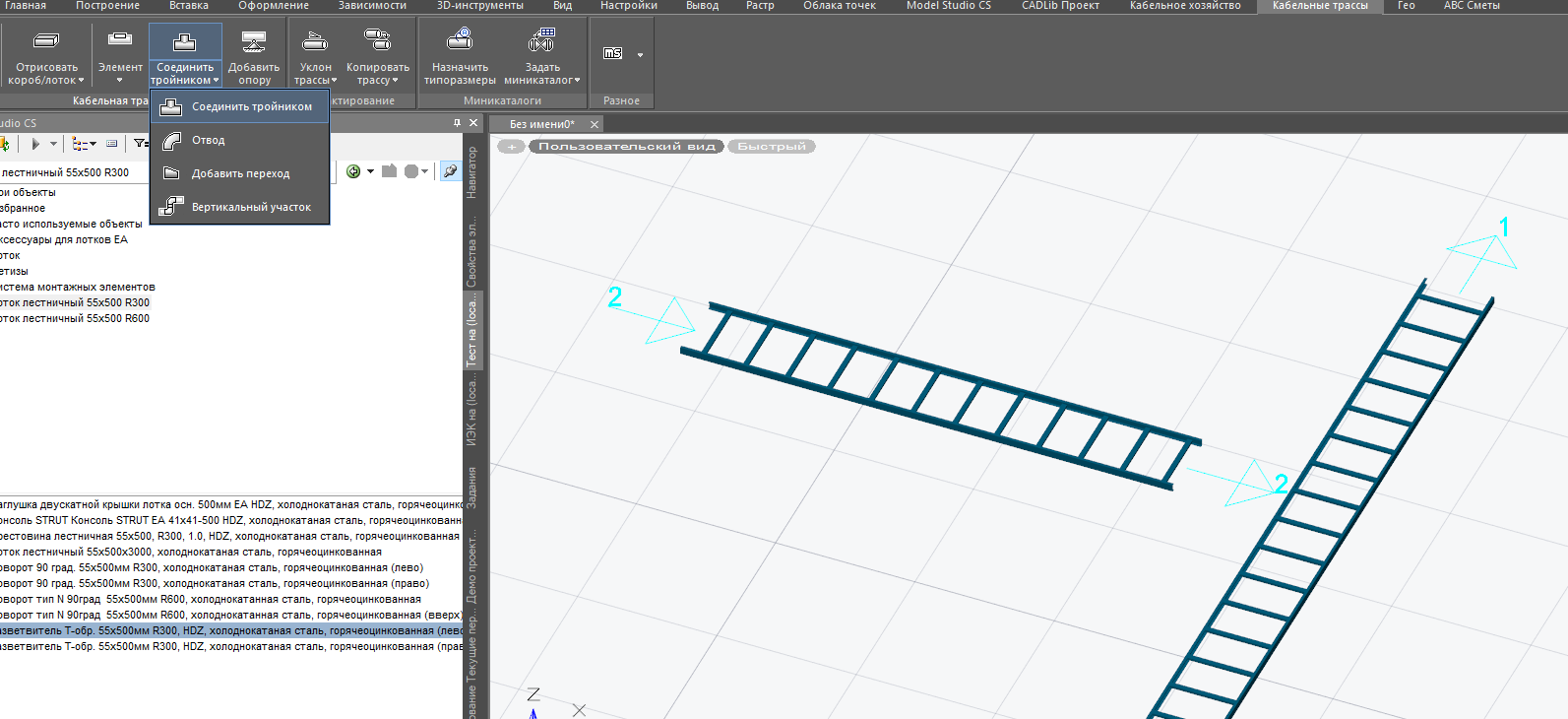The height and width of the screenshot is (719, 1568).
Task: Switch to the Вставка ribbon tab
Action: coord(189,6)
